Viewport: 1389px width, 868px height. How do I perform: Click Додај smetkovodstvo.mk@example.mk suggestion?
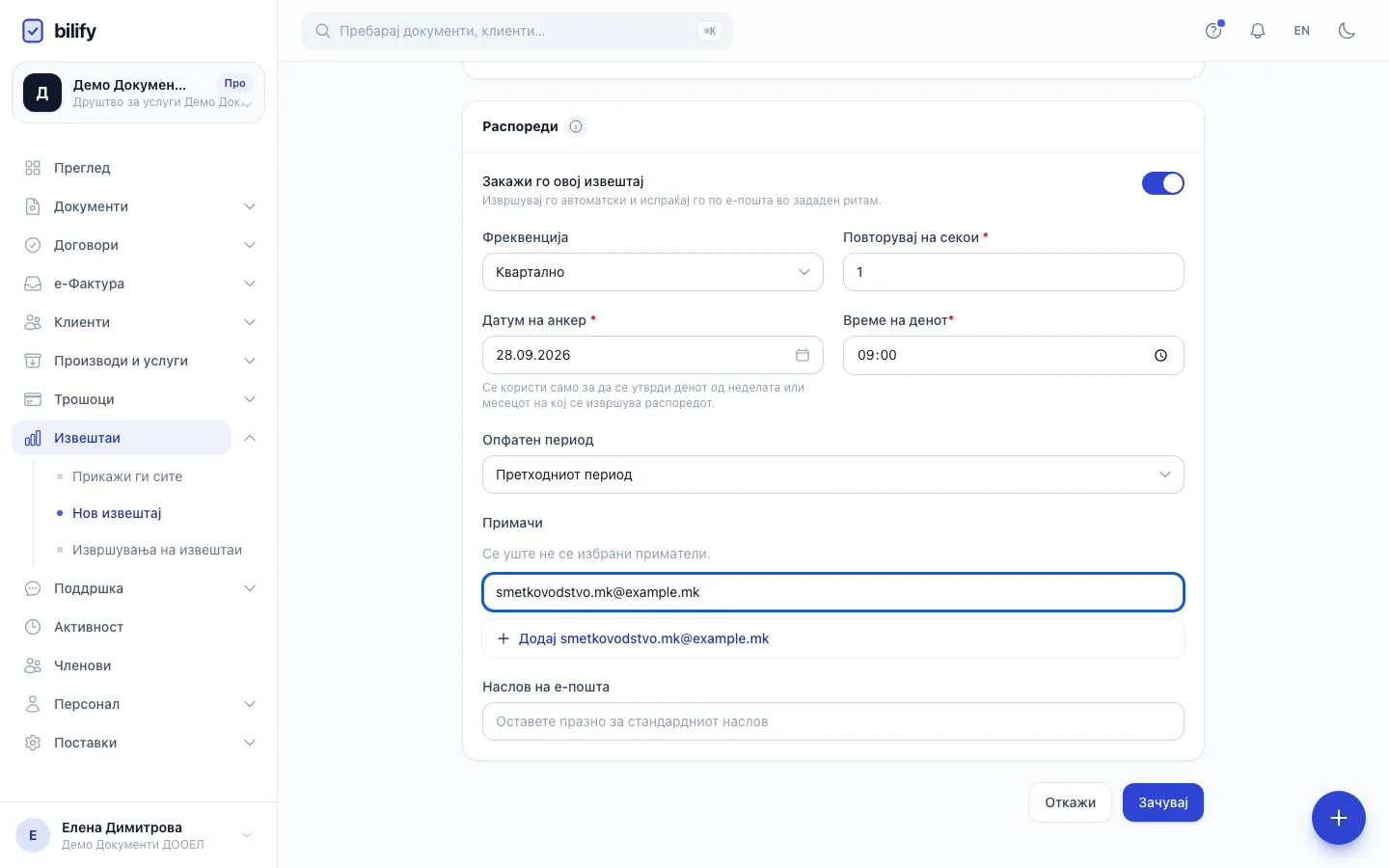pos(832,638)
